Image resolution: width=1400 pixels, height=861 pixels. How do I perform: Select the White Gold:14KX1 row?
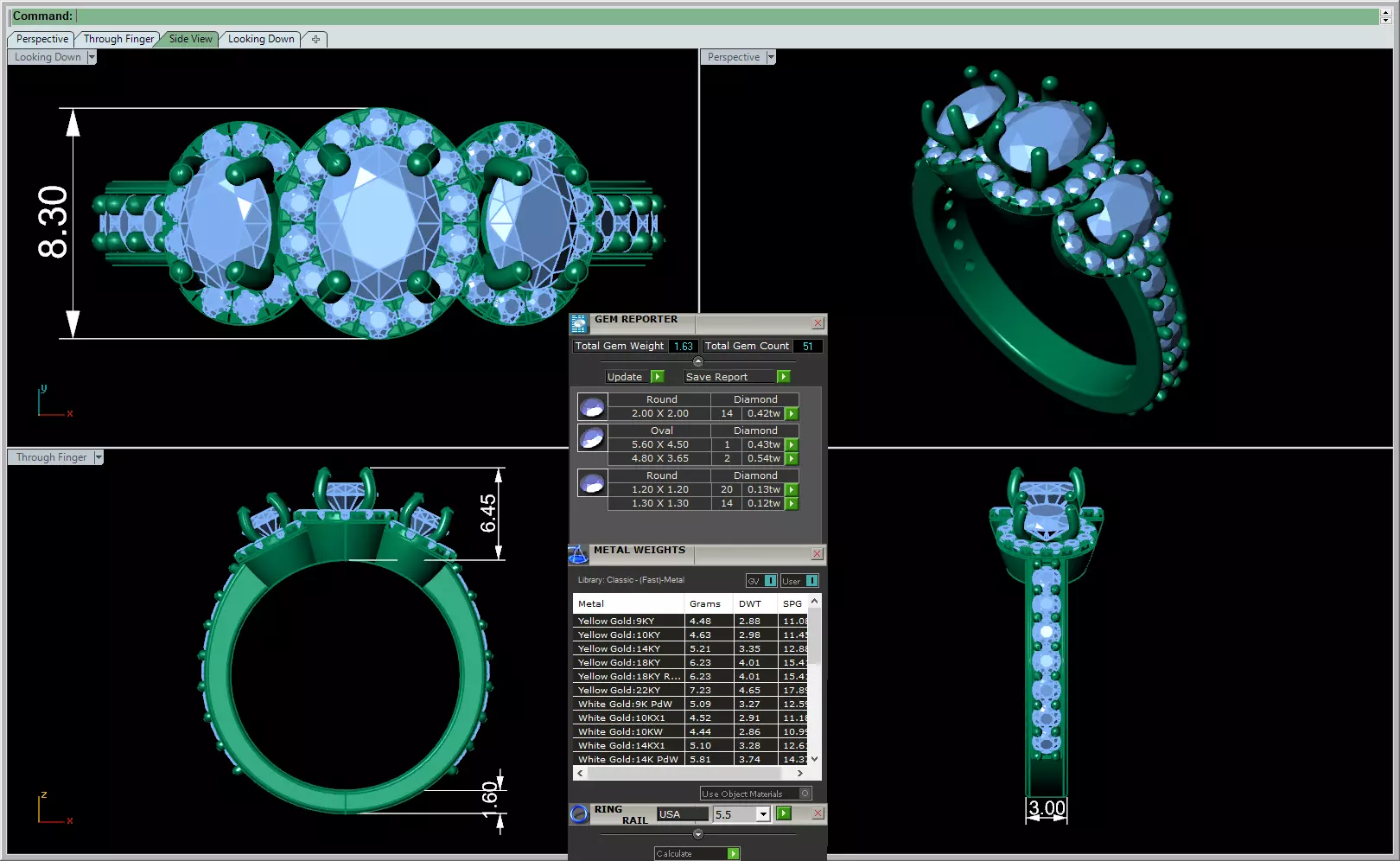click(x=690, y=745)
